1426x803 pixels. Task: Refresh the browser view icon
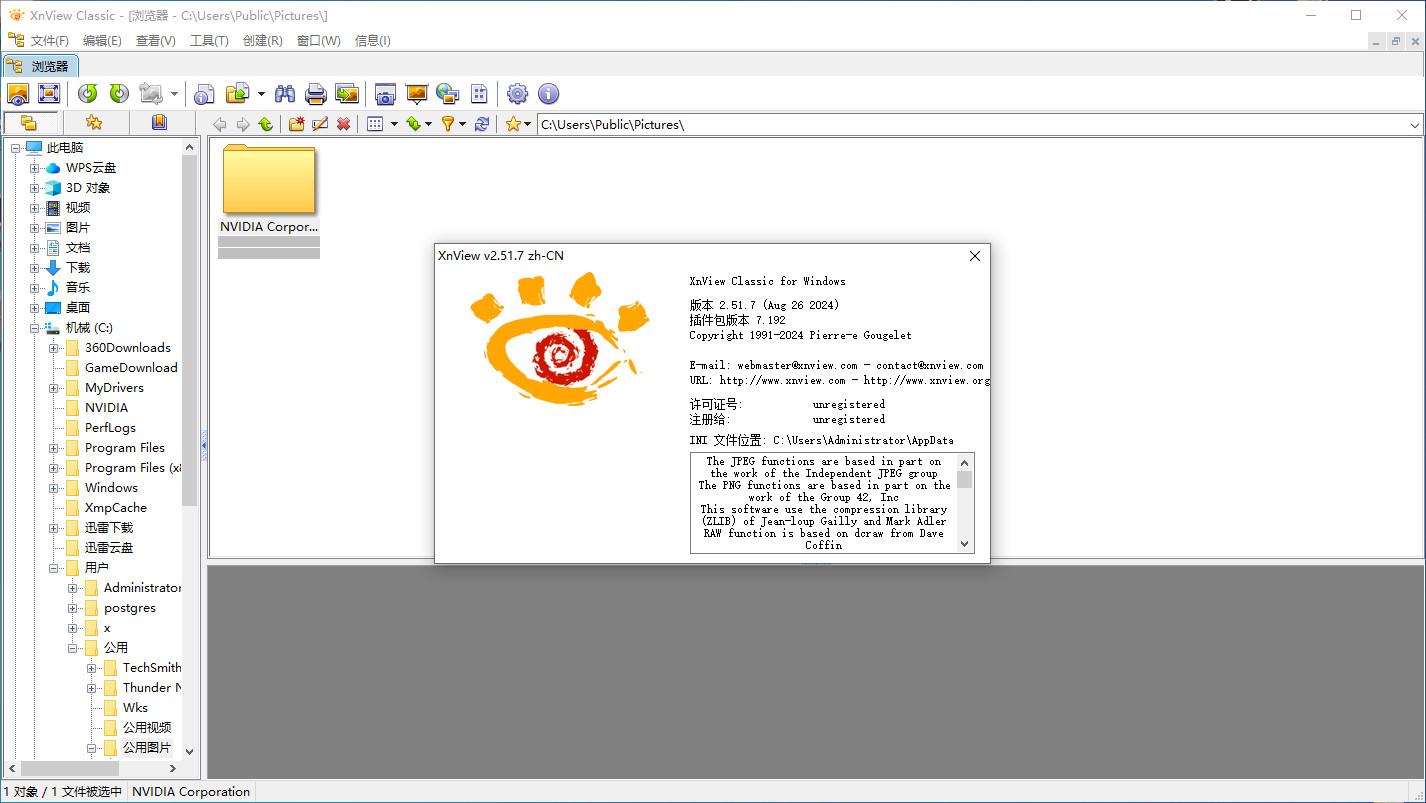(x=482, y=124)
